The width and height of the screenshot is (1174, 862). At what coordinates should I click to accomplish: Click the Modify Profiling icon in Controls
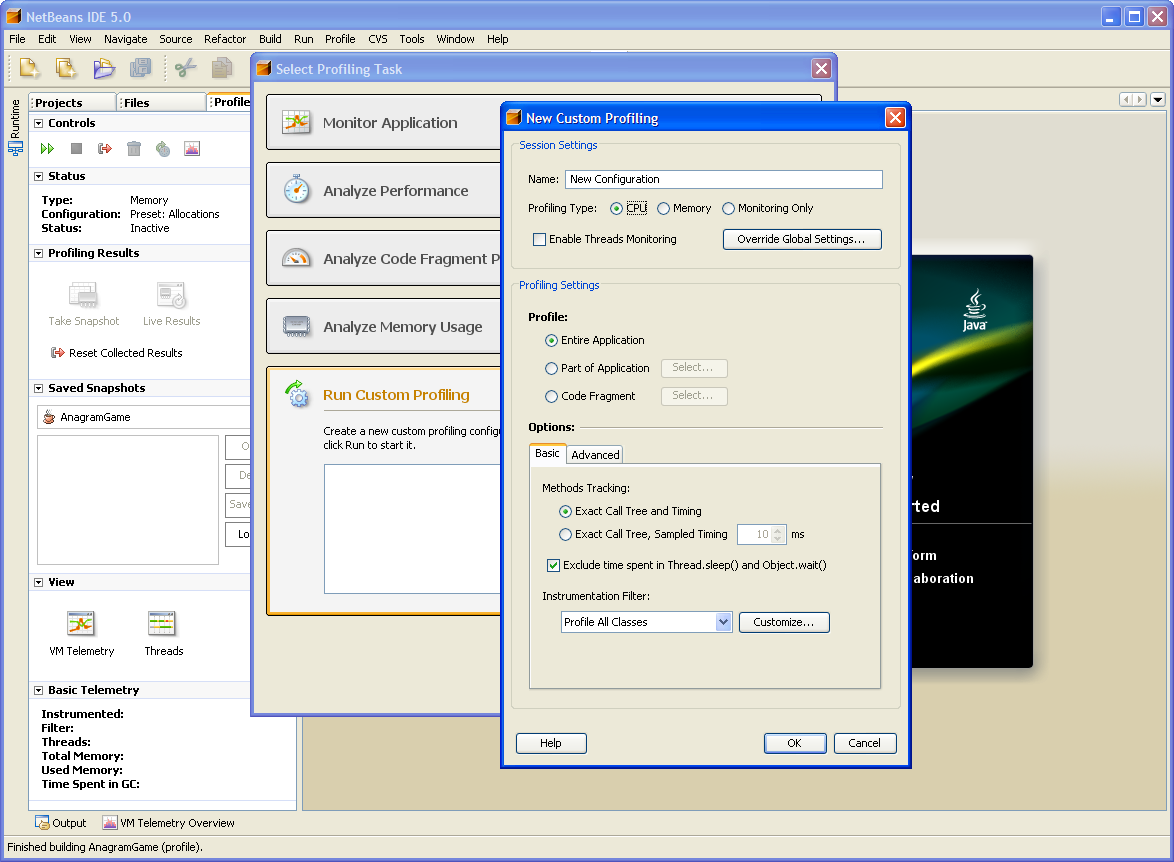[x=162, y=148]
